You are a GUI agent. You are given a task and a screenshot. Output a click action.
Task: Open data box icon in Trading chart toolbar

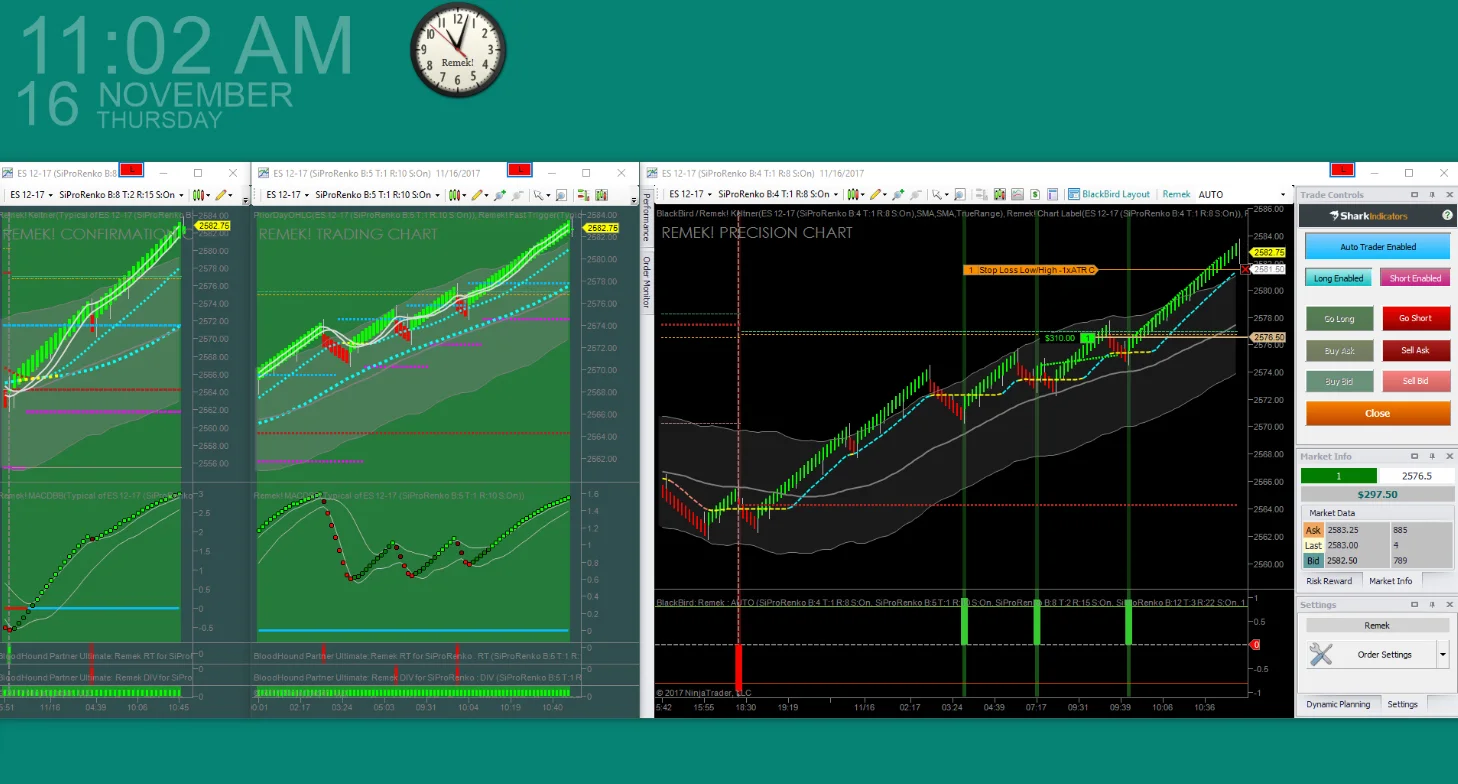point(584,195)
